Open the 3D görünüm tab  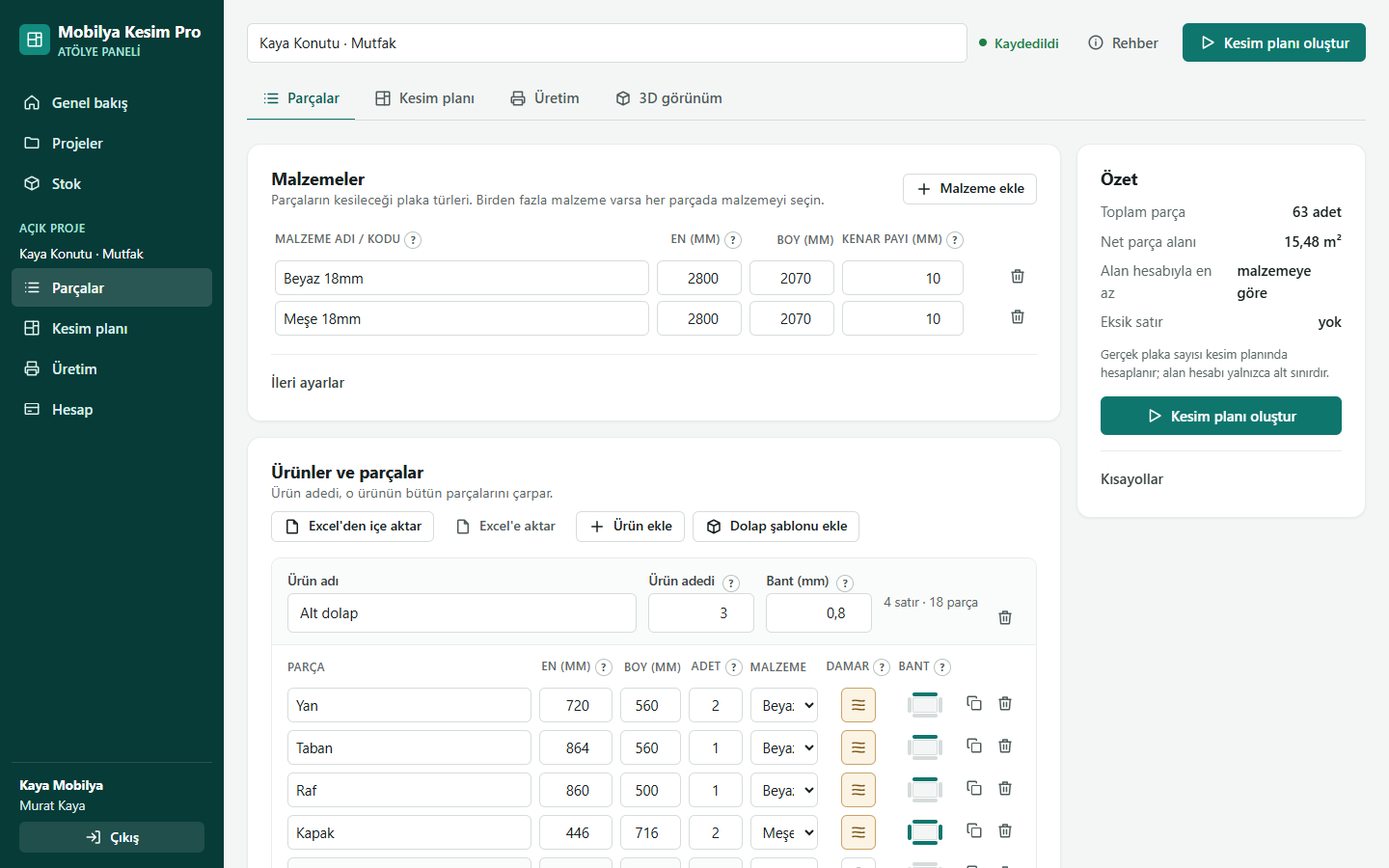[669, 98]
